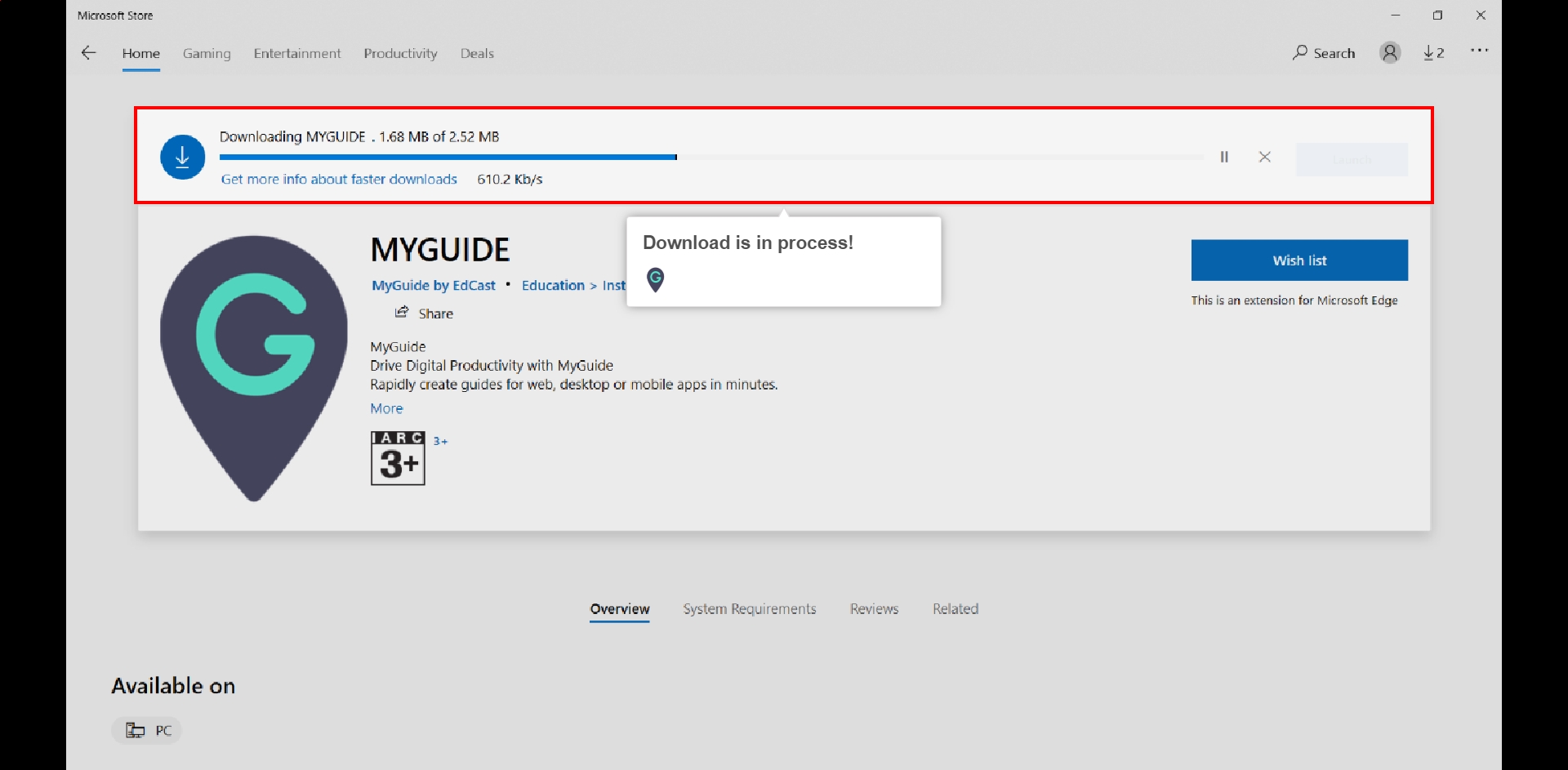The width and height of the screenshot is (1568, 770).
Task: Click 'Download is in process!' tooltip text
Action: coord(748,243)
